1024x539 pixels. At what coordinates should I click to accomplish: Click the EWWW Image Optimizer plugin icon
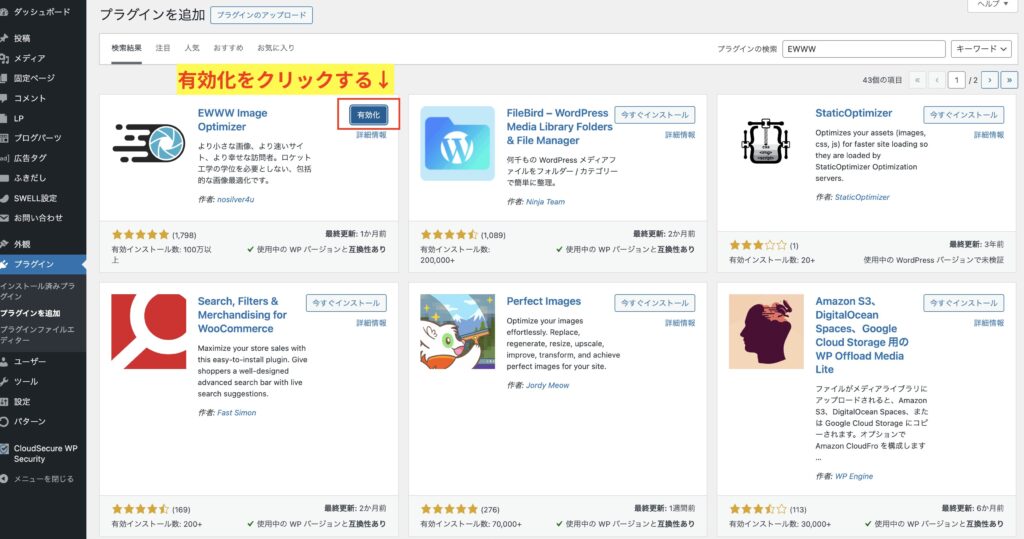pos(148,144)
